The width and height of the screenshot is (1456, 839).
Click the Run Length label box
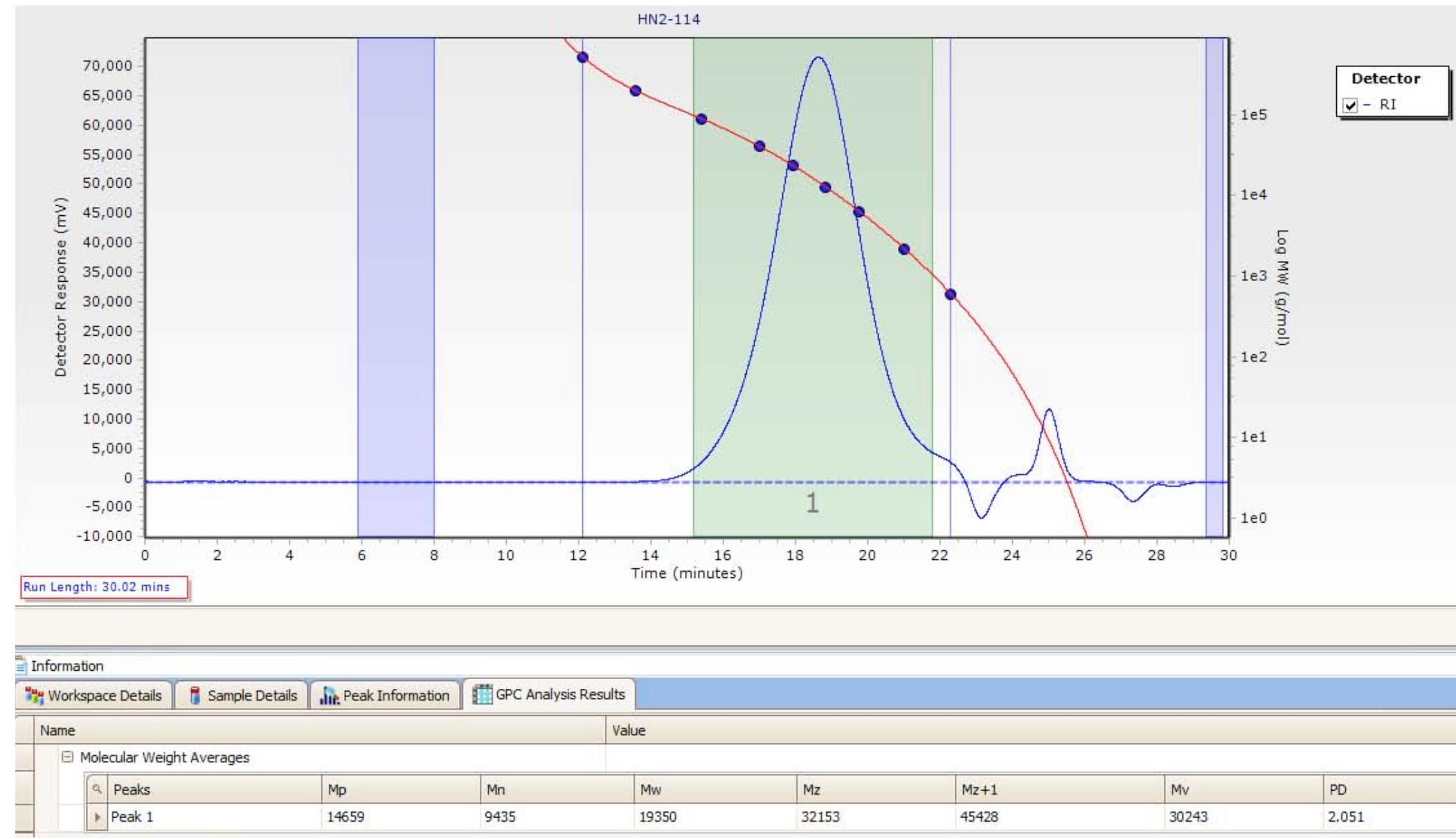(105, 587)
